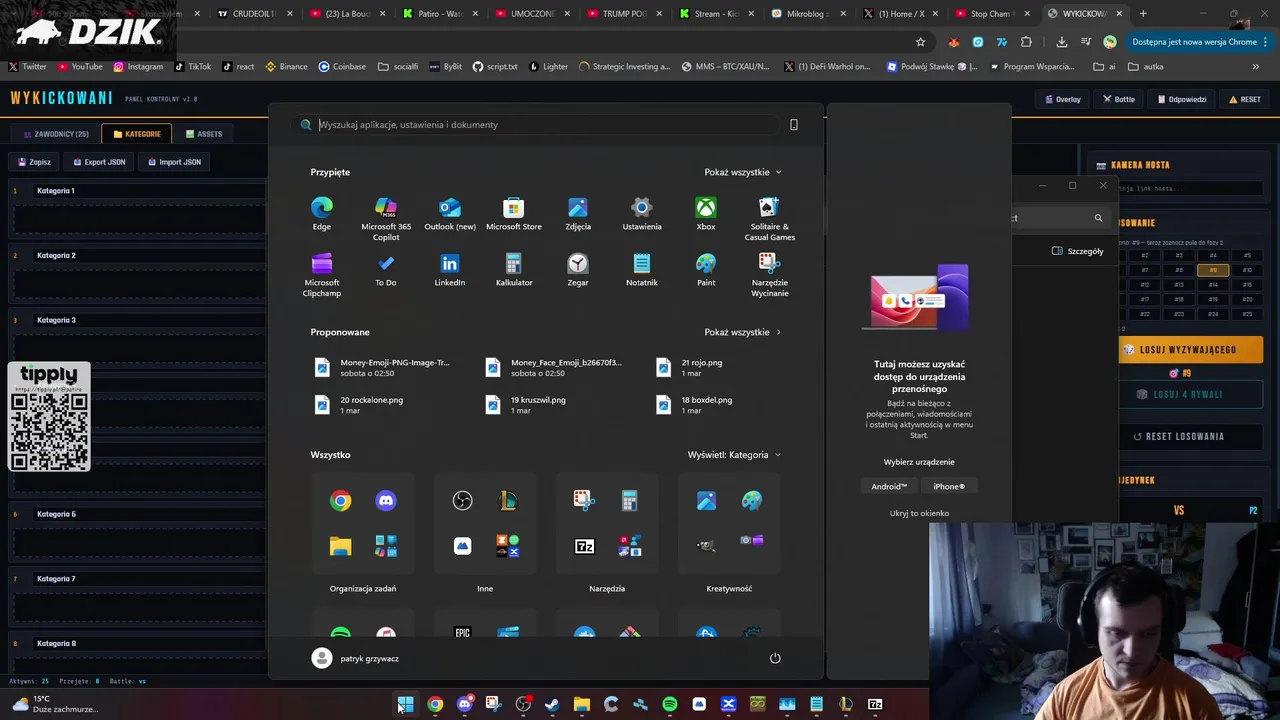Click the Szczegóły details toggle in background window
The width and height of the screenshot is (1280, 720).
[1078, 251]
